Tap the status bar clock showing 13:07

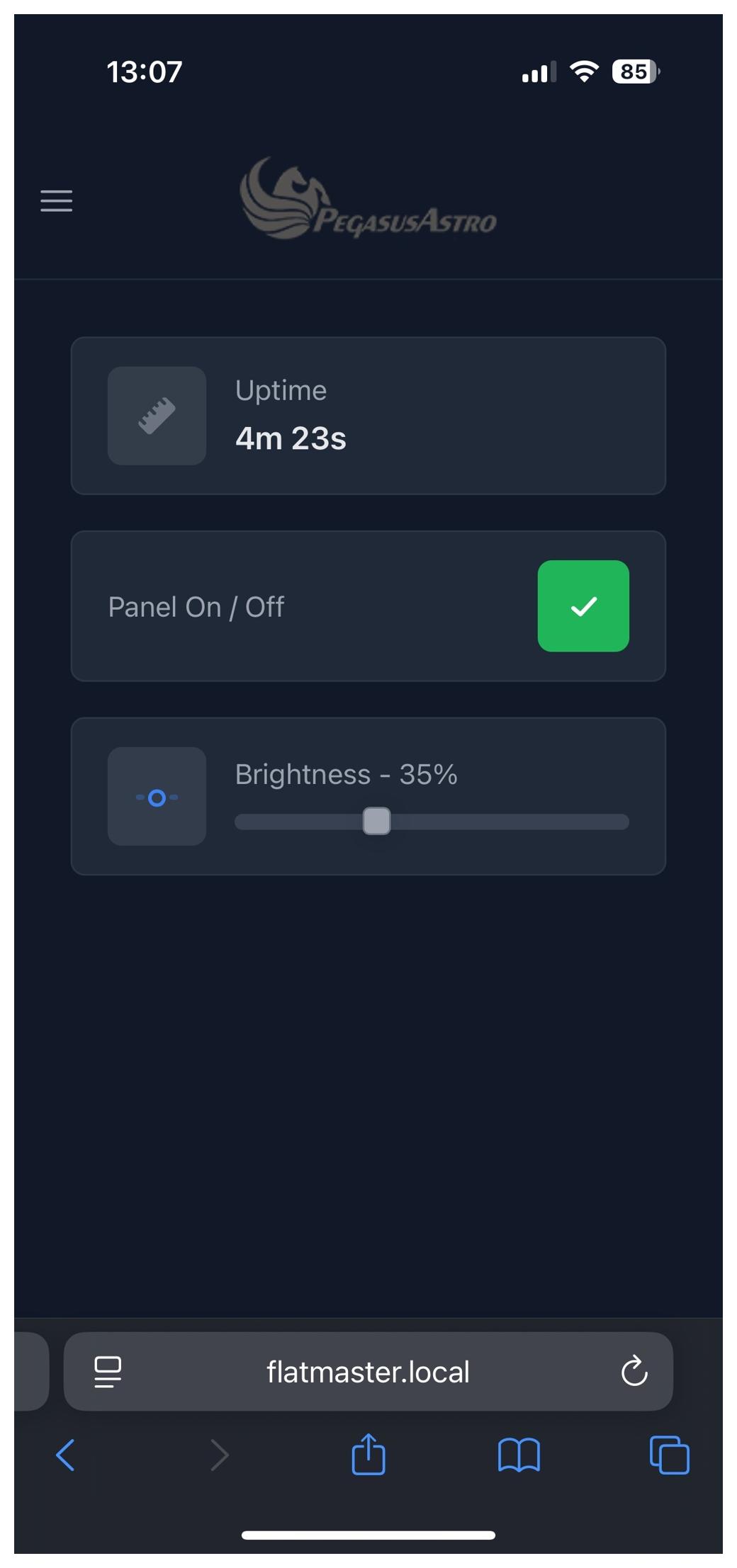(x=145, y=72)
